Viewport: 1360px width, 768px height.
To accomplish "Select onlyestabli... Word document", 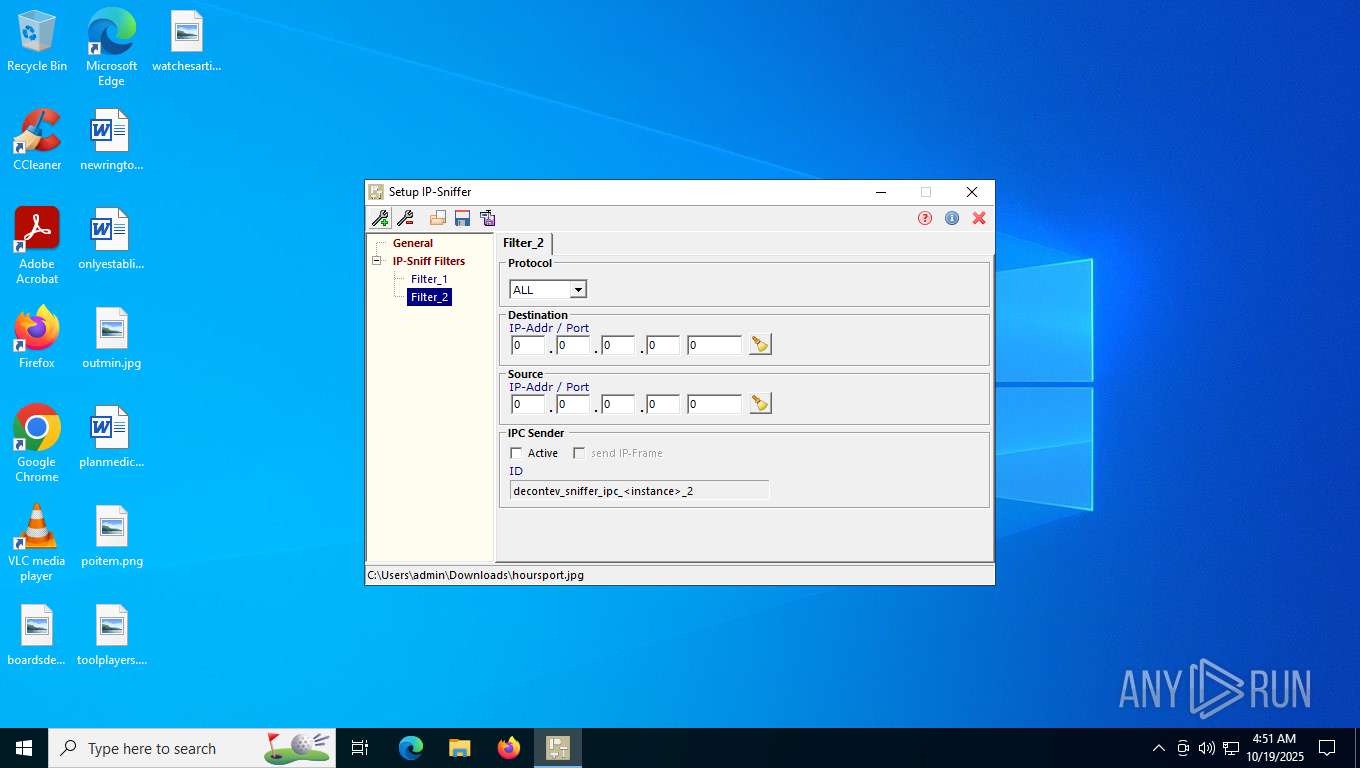I will 111,240.
